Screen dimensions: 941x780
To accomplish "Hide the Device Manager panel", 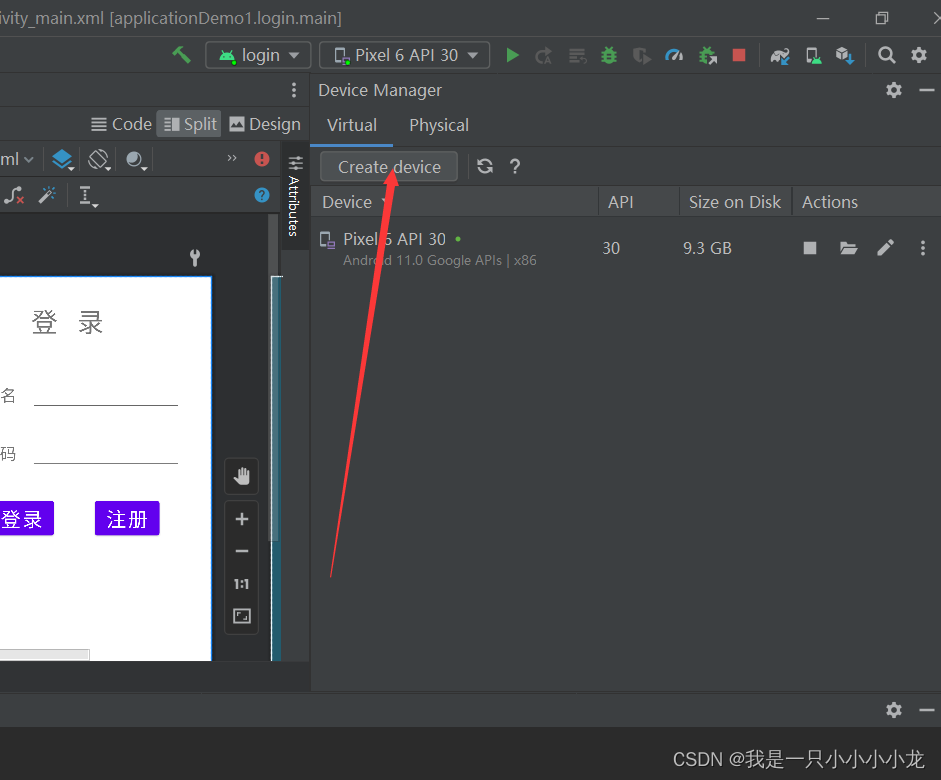I will pos(927,90).
